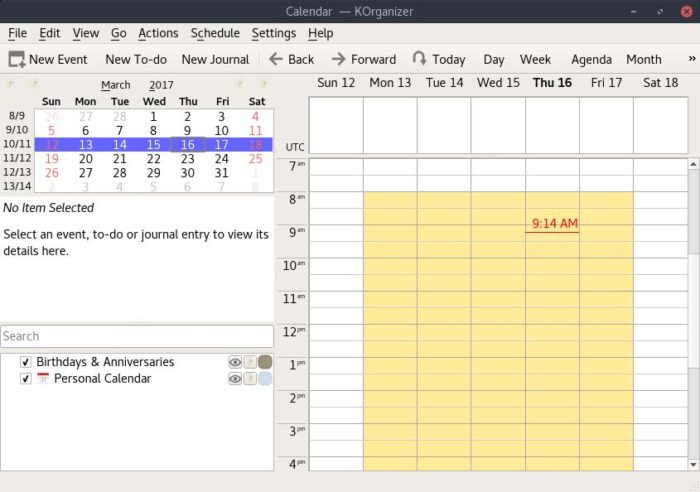Image resolution: width=700 pixels, height=492 pixels.
Task: Click the agenda scrollbar up arrow
Action: click(x=693, y=164)
